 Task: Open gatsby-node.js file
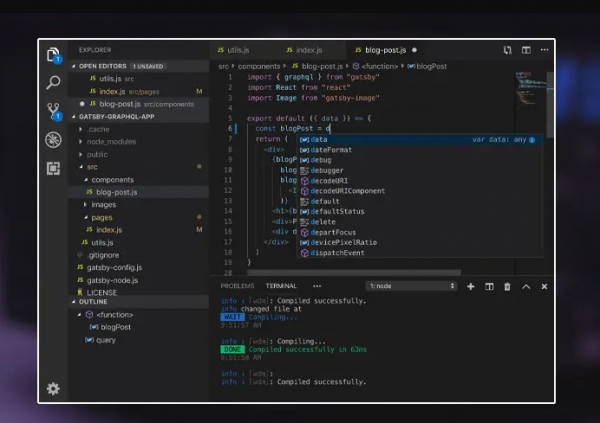139,280
